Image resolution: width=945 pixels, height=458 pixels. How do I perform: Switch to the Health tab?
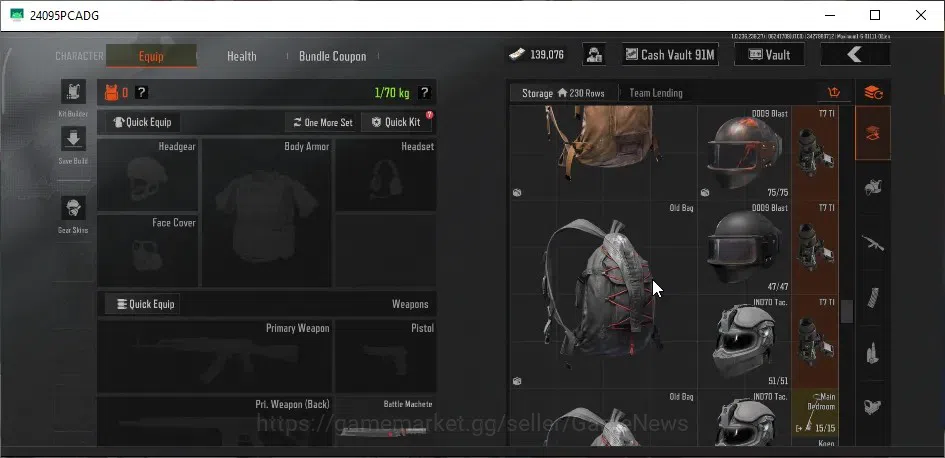242,56
